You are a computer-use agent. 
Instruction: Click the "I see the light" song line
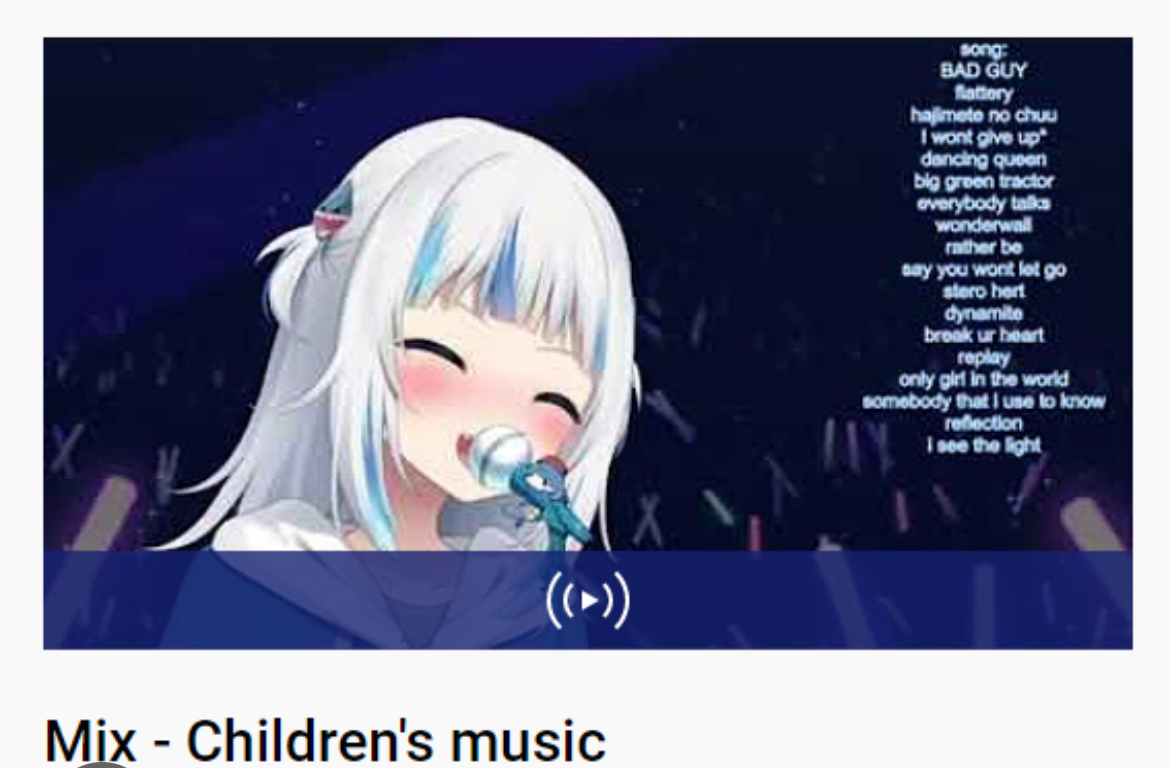click(983, 446)
